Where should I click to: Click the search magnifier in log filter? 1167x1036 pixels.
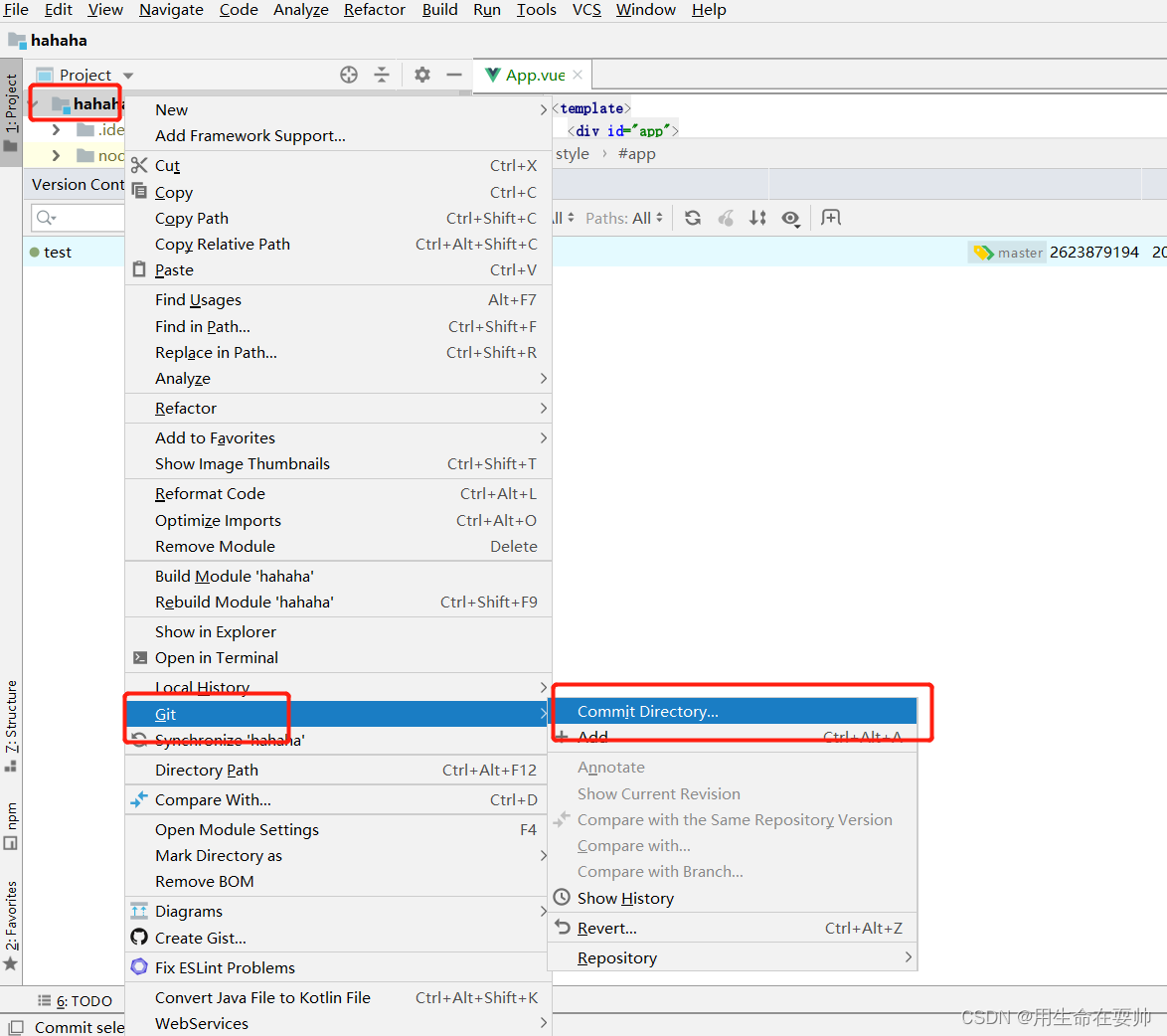pos(46,218)
